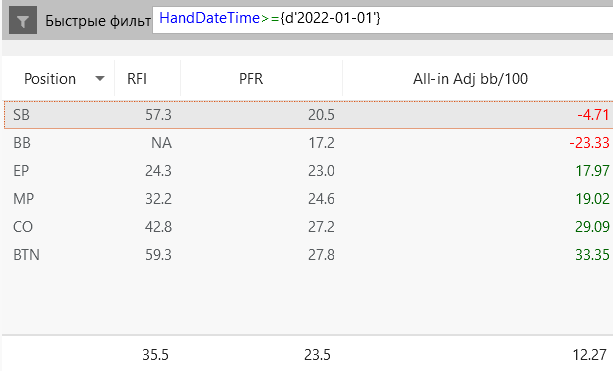Screen dimensions: 613x371
Task: Select the SB position row
Action: [308, 115]
